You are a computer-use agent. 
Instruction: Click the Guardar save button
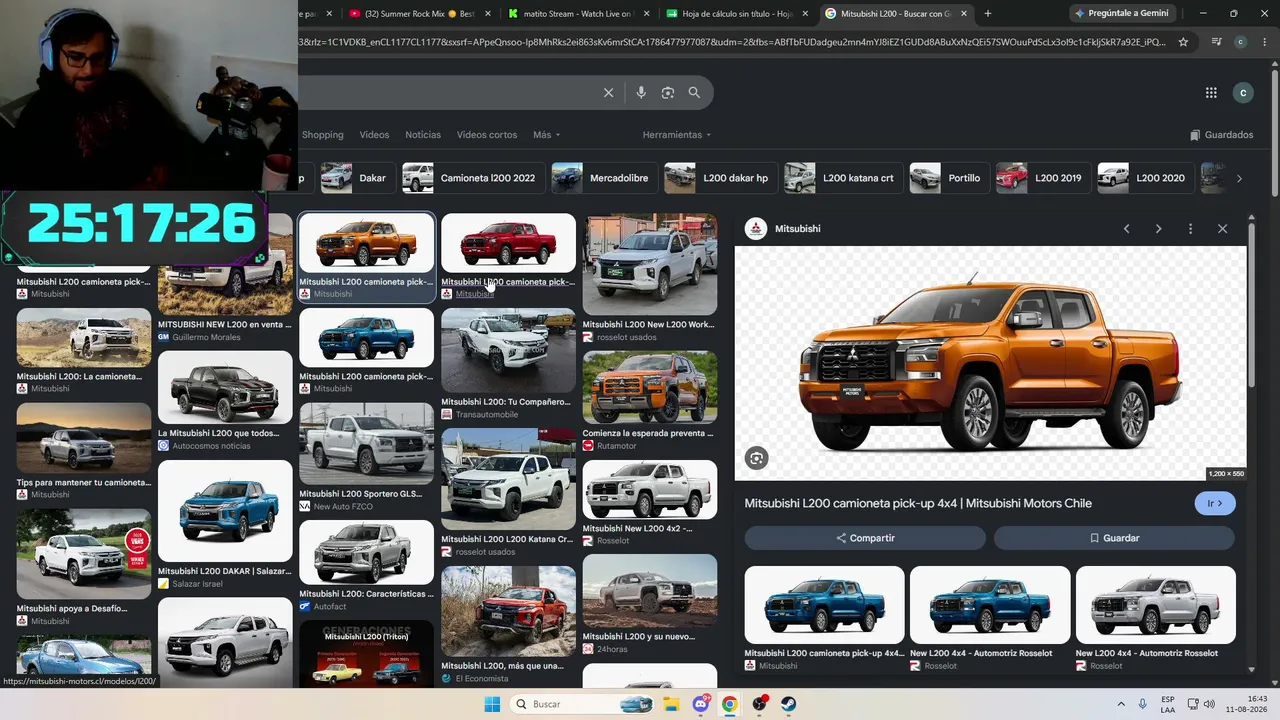[x=1114, y=538]
